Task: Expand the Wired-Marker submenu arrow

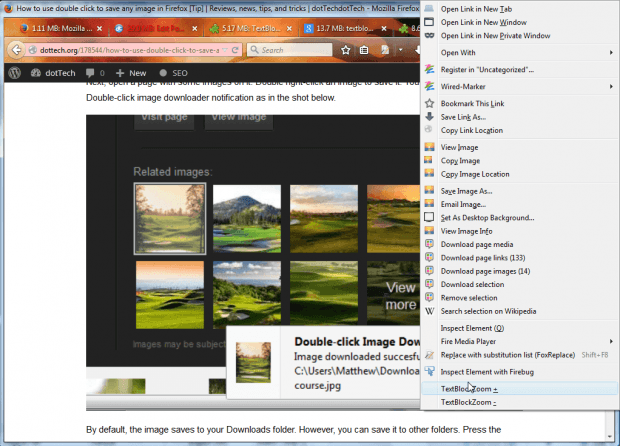Action: [x=611, y=86]
